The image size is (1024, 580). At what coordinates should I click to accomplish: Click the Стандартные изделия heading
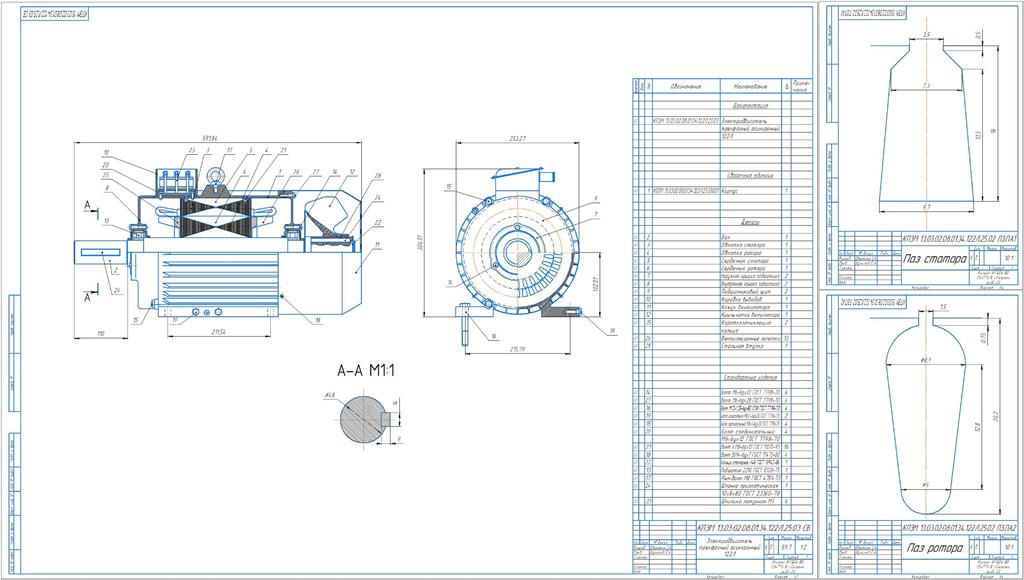750,378
